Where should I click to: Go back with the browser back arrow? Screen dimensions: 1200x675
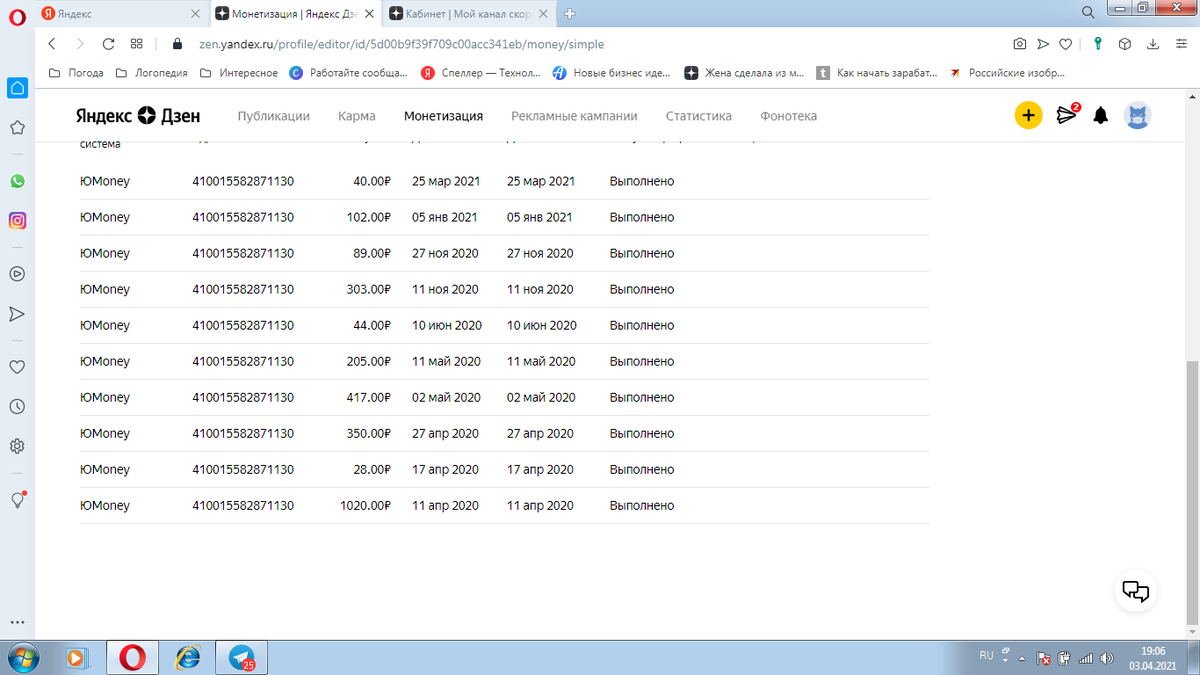[52, 44]
